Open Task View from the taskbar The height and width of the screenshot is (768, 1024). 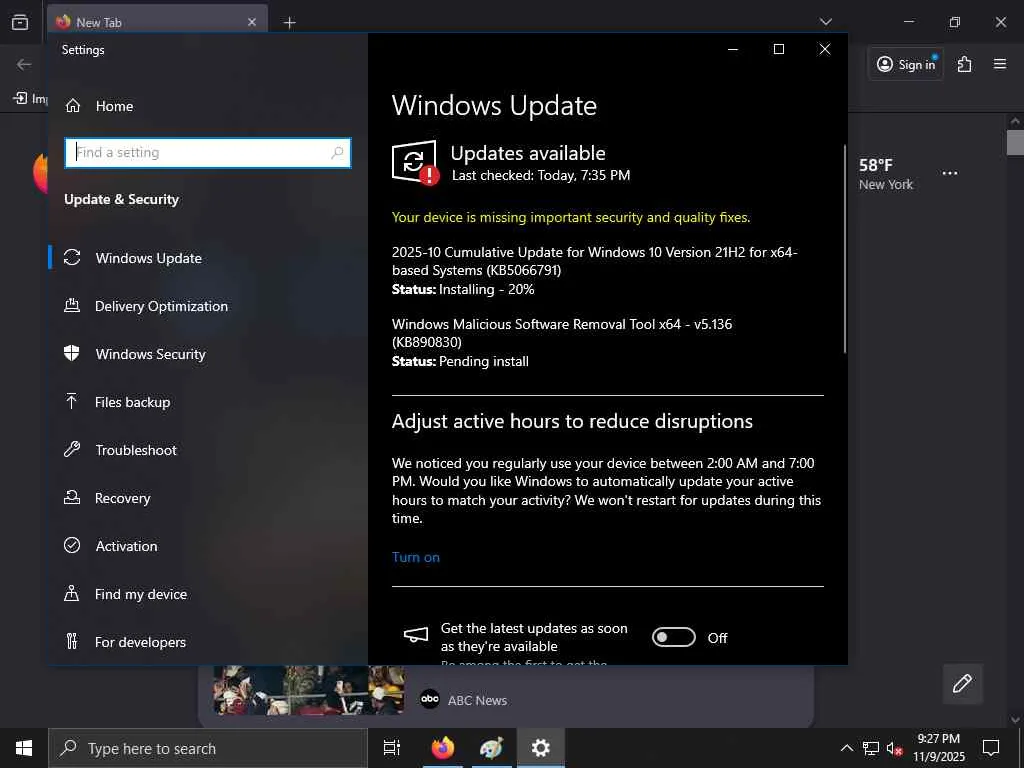392,748
